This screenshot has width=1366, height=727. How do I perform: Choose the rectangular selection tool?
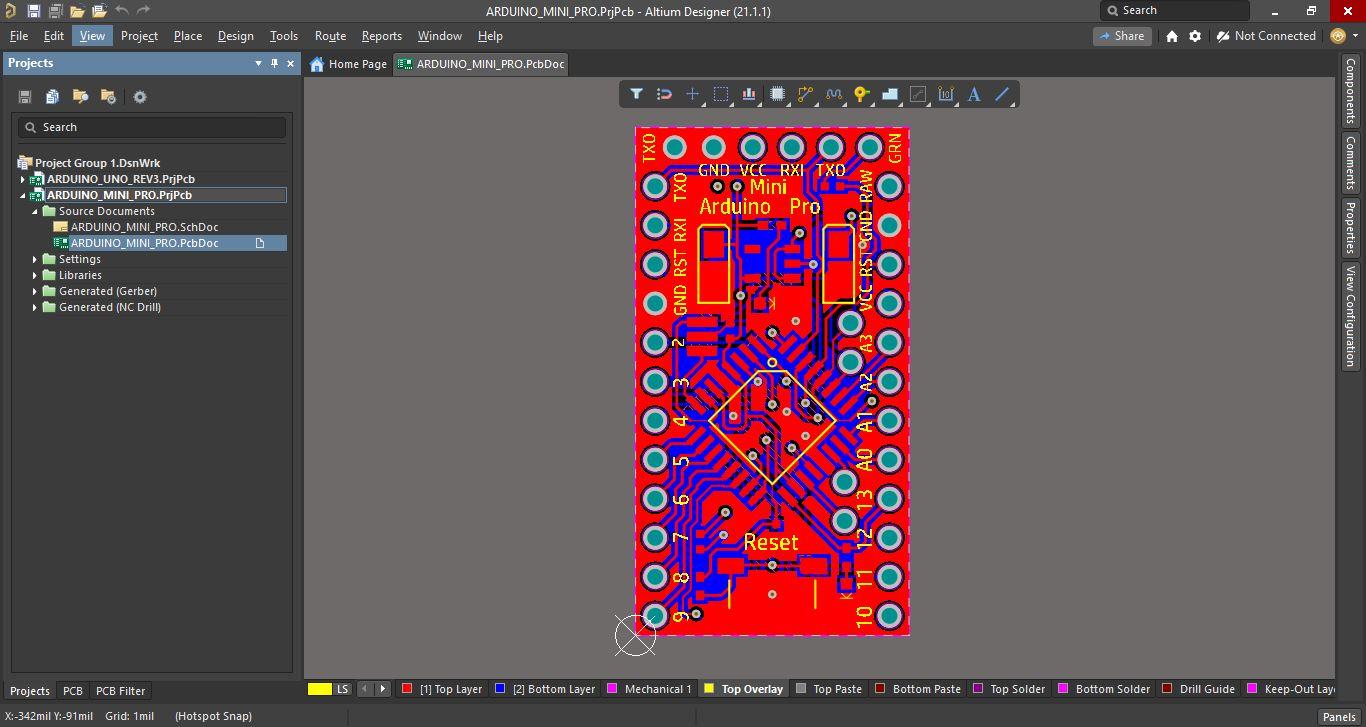click(720, 94)
